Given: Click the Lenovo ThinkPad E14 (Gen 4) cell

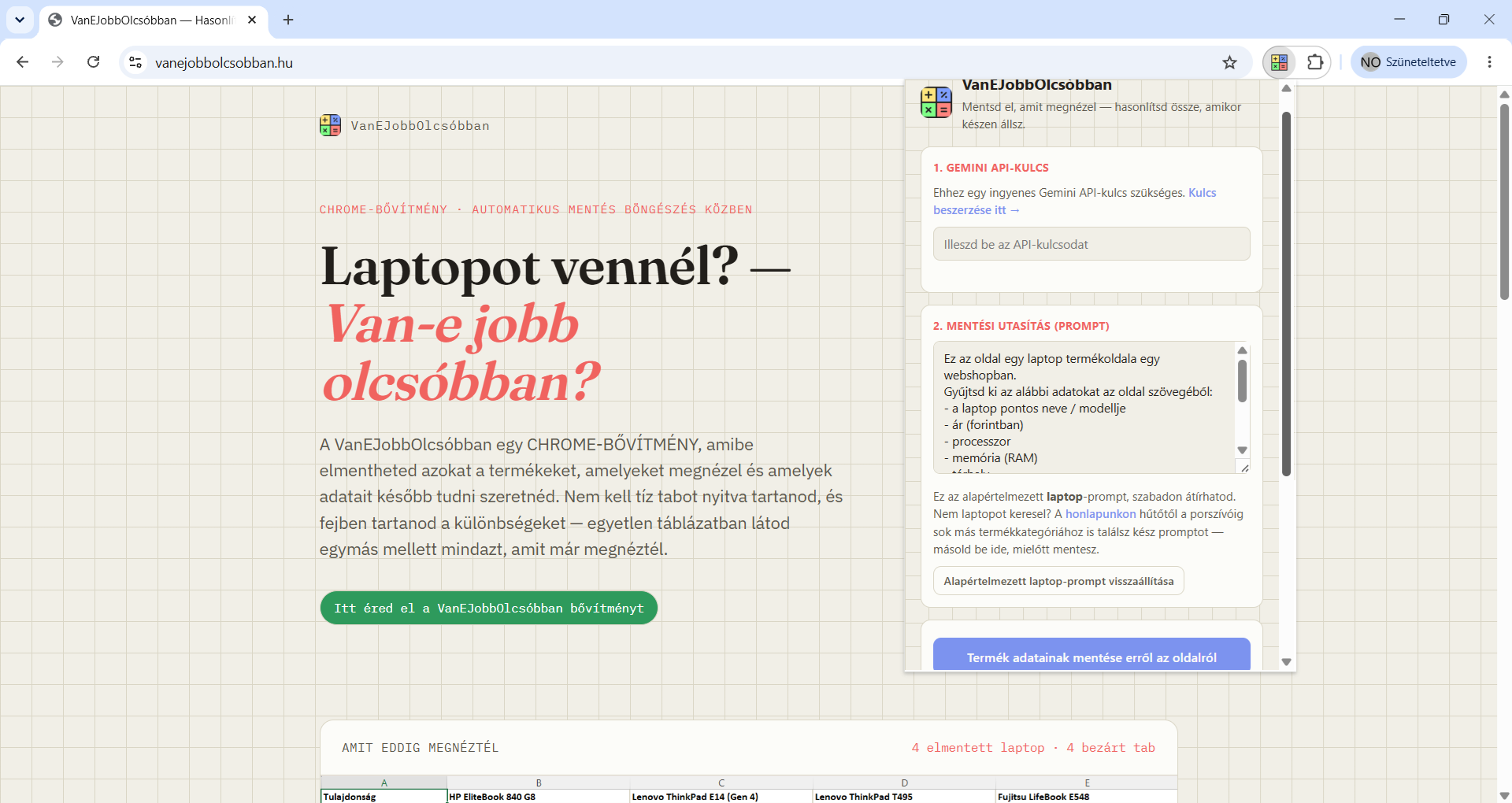Looking at the screenshot, I should (721, 796).
